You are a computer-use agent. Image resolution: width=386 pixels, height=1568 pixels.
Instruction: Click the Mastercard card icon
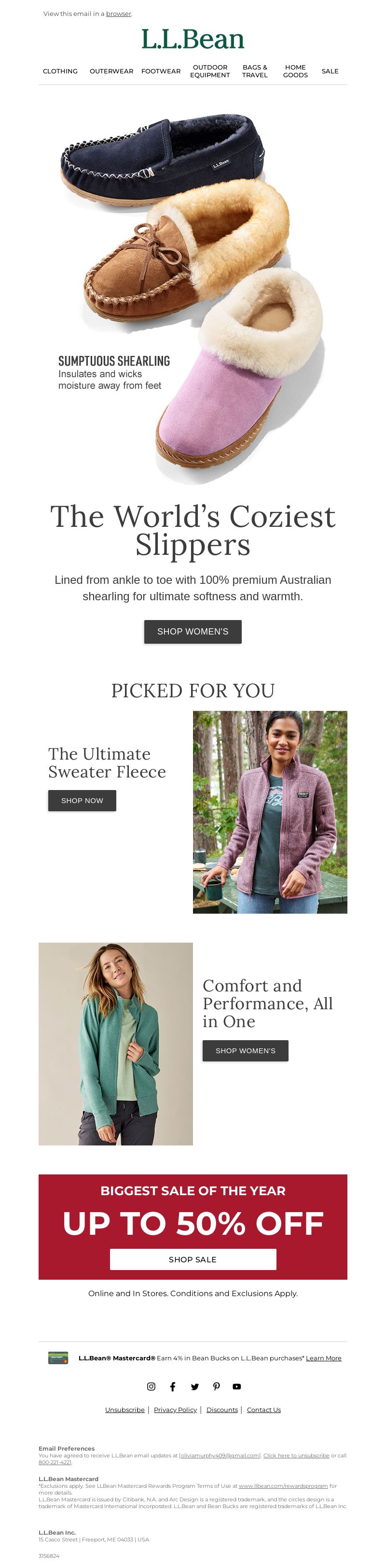pos(58,1357)
